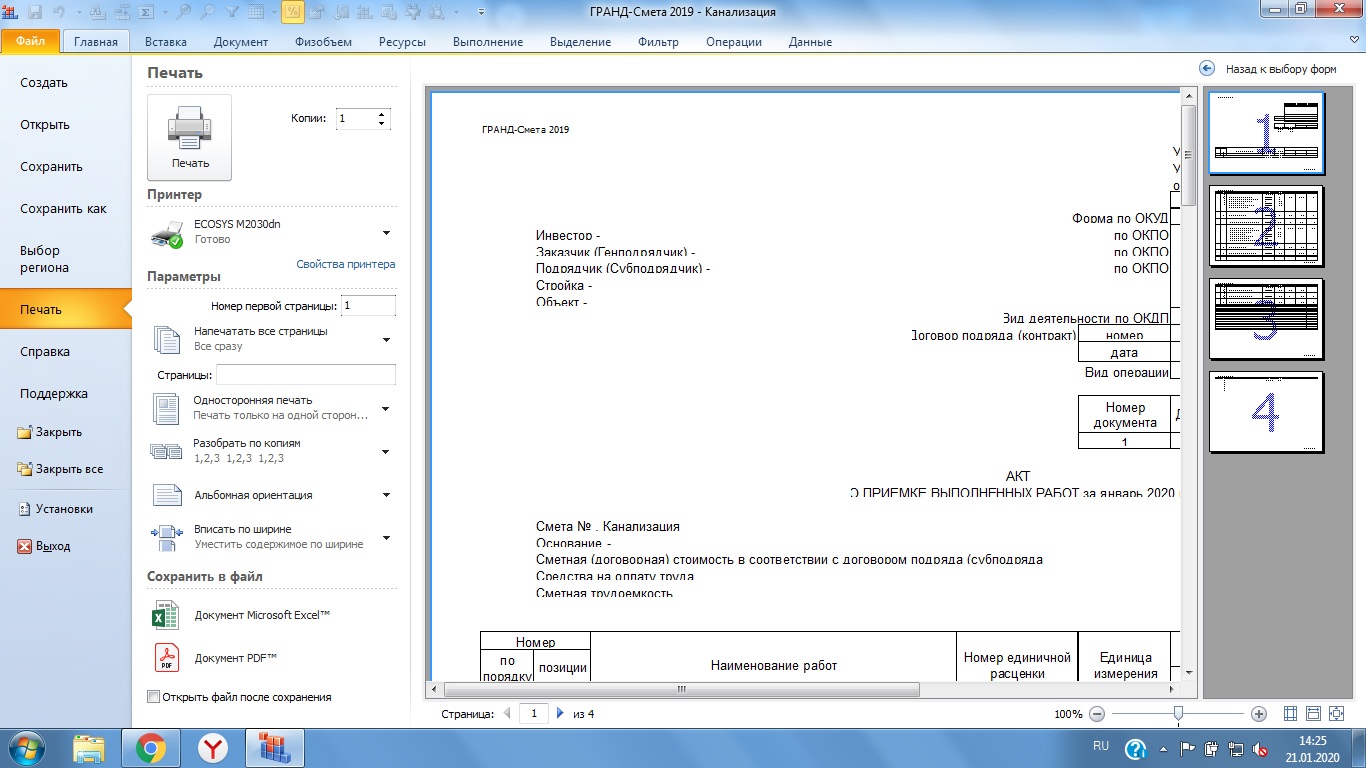
Task: Save as Документ Microsoft Excel
Action: (x=262, y=615)
